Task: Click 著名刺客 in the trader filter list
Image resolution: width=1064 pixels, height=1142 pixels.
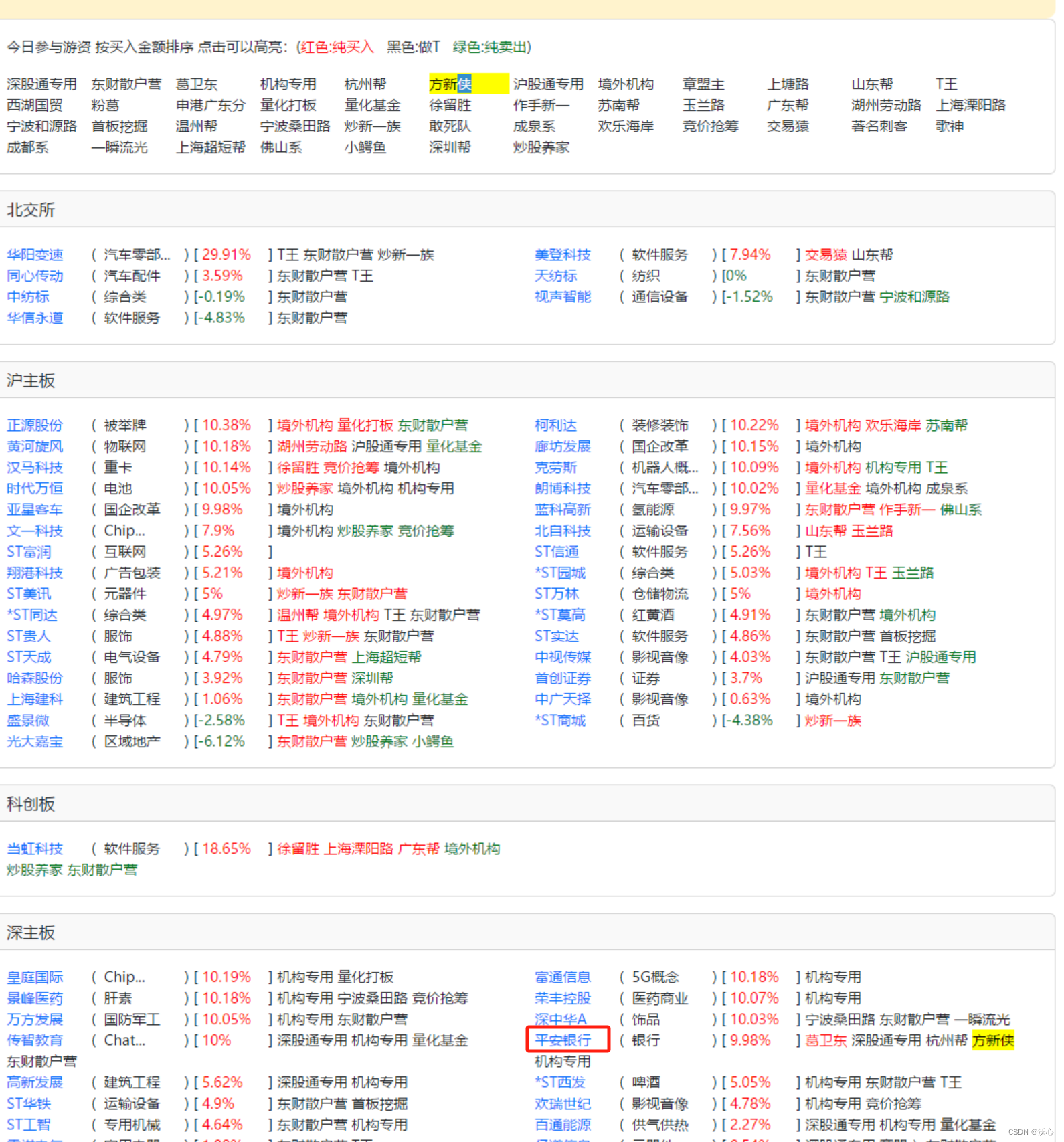Action: point(879,126)
